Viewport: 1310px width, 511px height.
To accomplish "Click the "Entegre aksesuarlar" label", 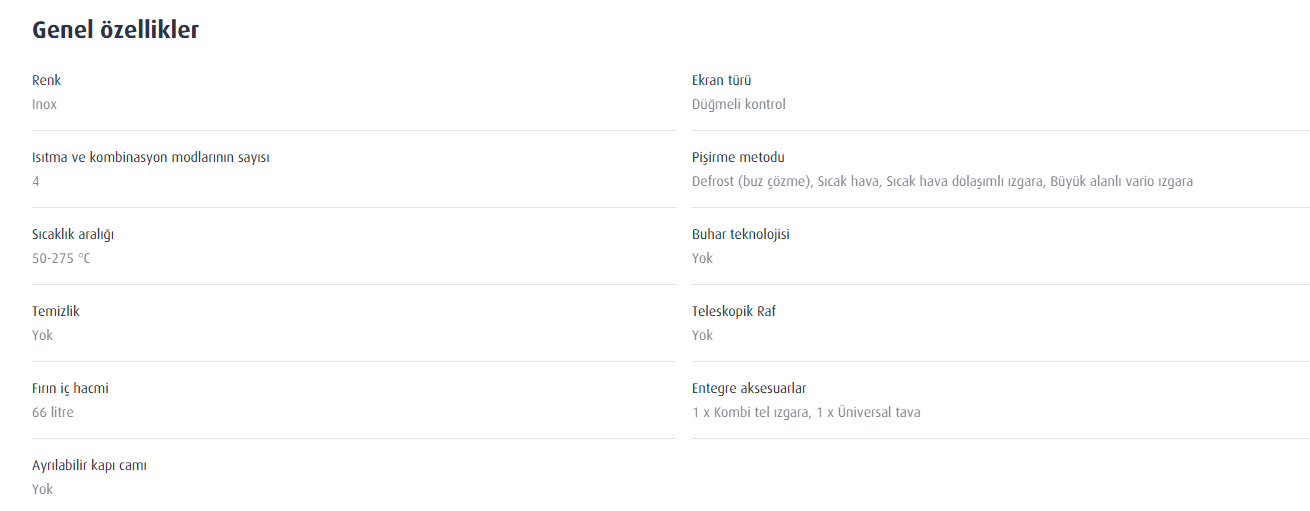I will (749, 388).
